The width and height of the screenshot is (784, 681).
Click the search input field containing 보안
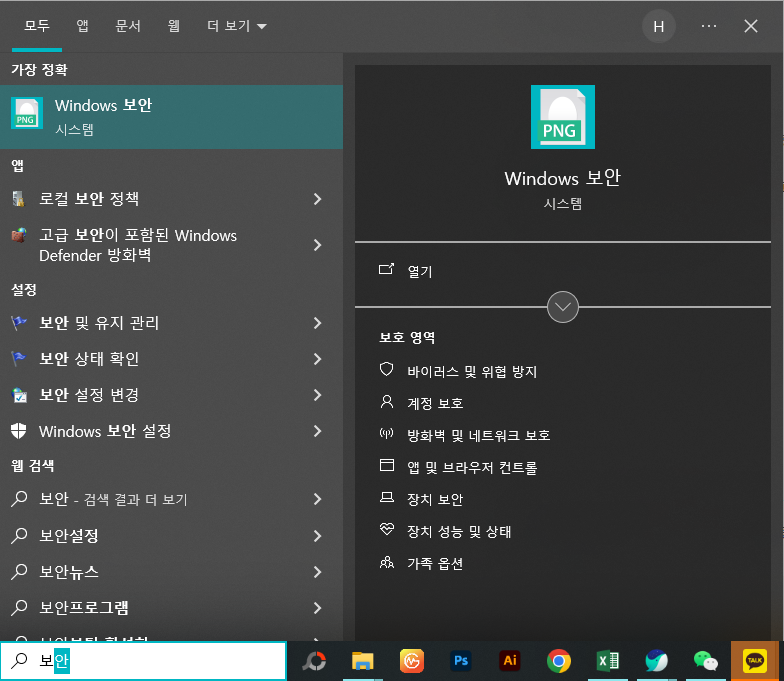point(144,661)
